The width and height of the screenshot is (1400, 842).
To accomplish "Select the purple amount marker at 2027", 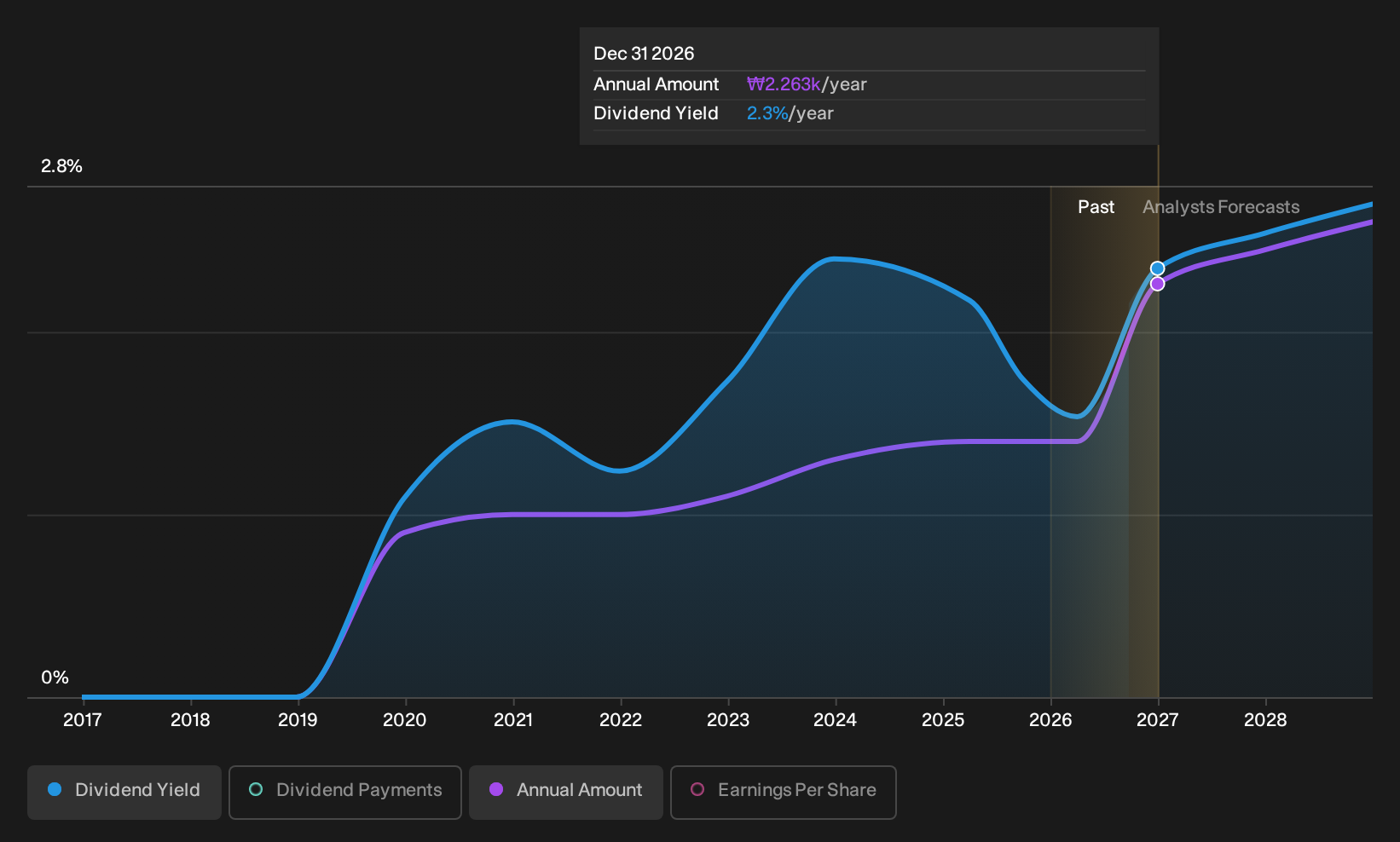I will pos(1157,284).
